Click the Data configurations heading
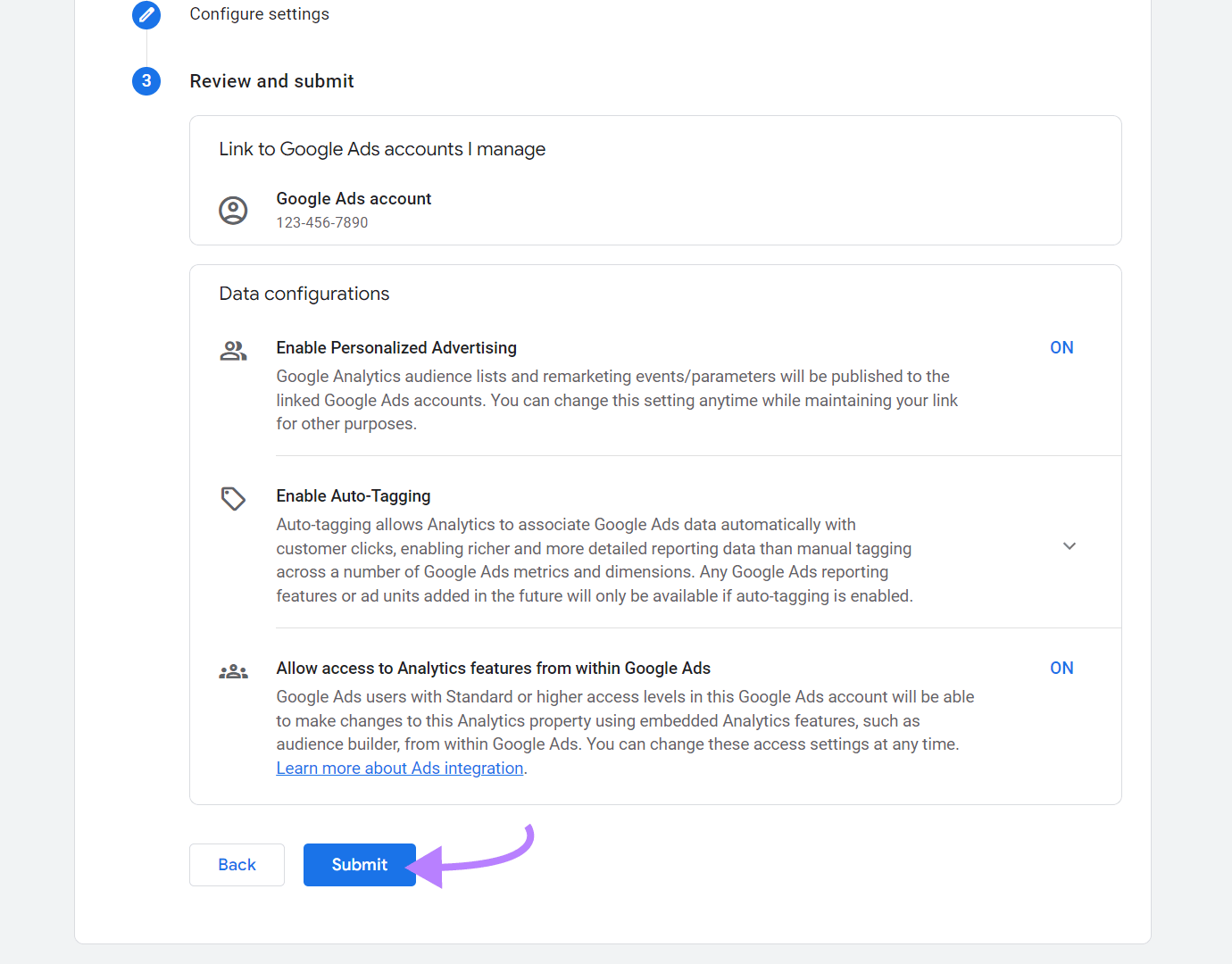The height and width of the screenshot is (964, 1232). pyautogui.click(x=304, y=293)
